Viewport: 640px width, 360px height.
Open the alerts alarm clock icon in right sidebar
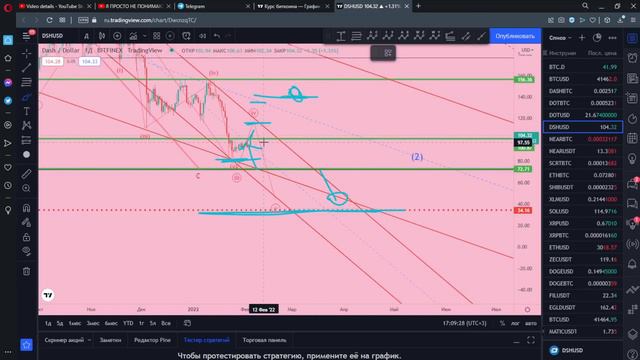point(632,58)
